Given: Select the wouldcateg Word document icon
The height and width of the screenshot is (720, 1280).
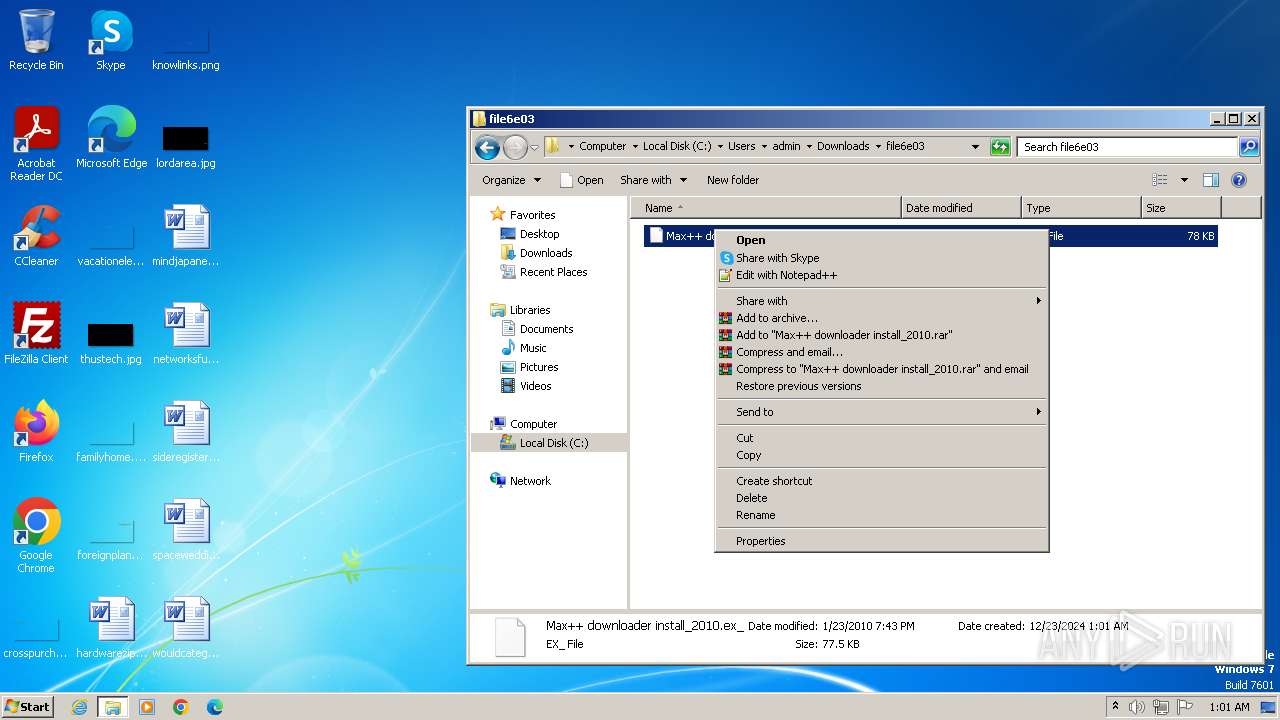Looking at the screenshot, I should [x=186, y=627].
